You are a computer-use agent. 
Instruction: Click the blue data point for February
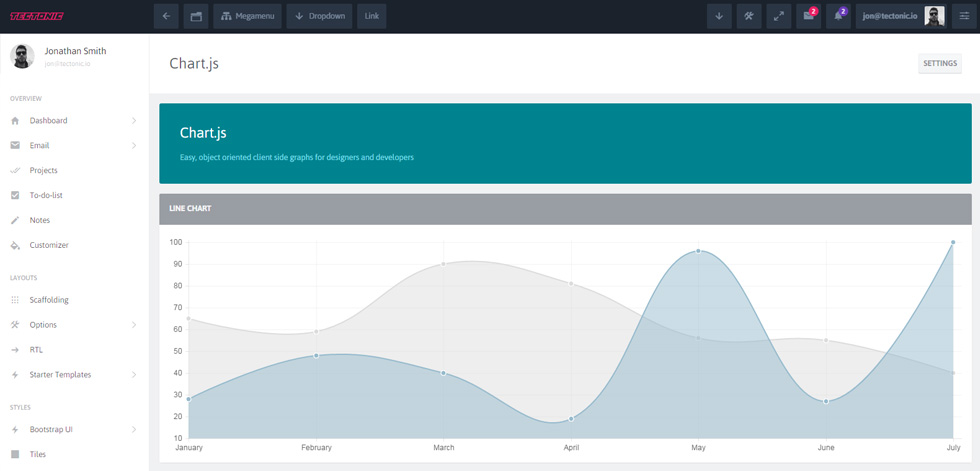316,355
